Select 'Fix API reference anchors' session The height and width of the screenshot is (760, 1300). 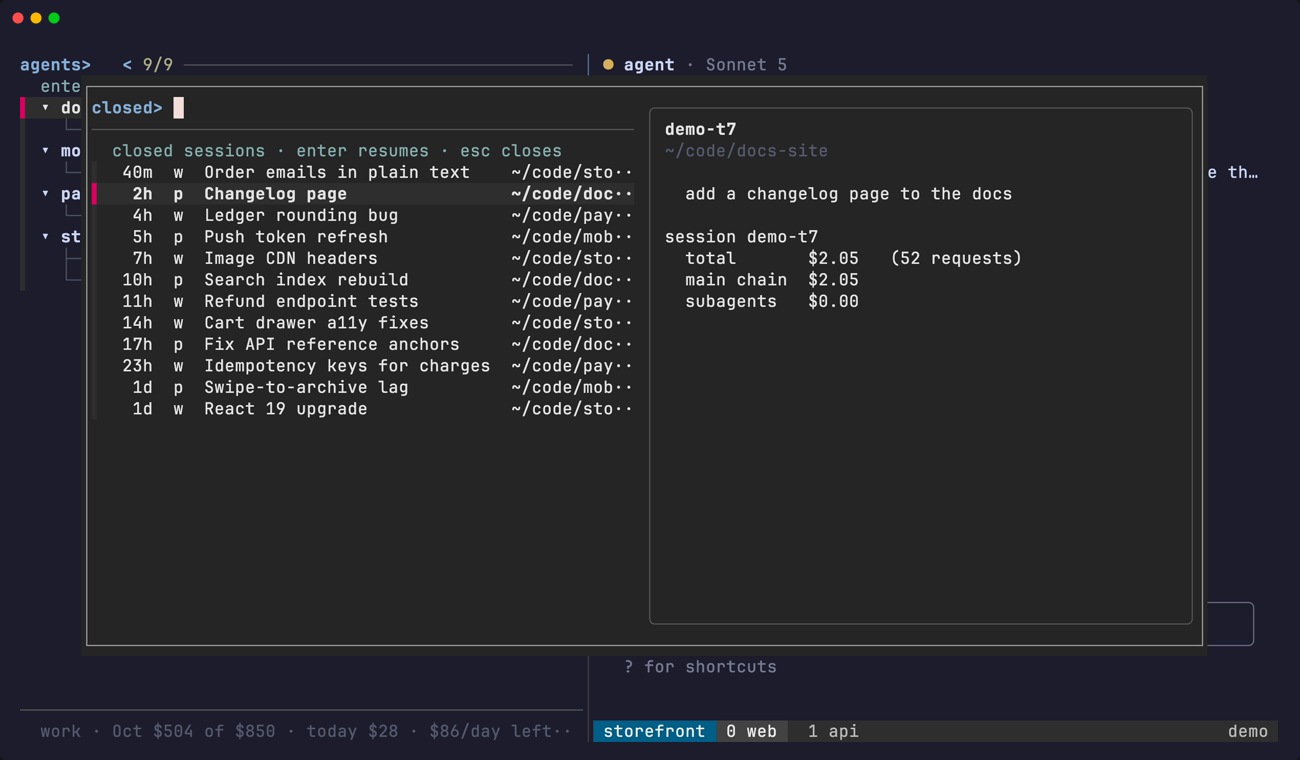coord(362,344)
